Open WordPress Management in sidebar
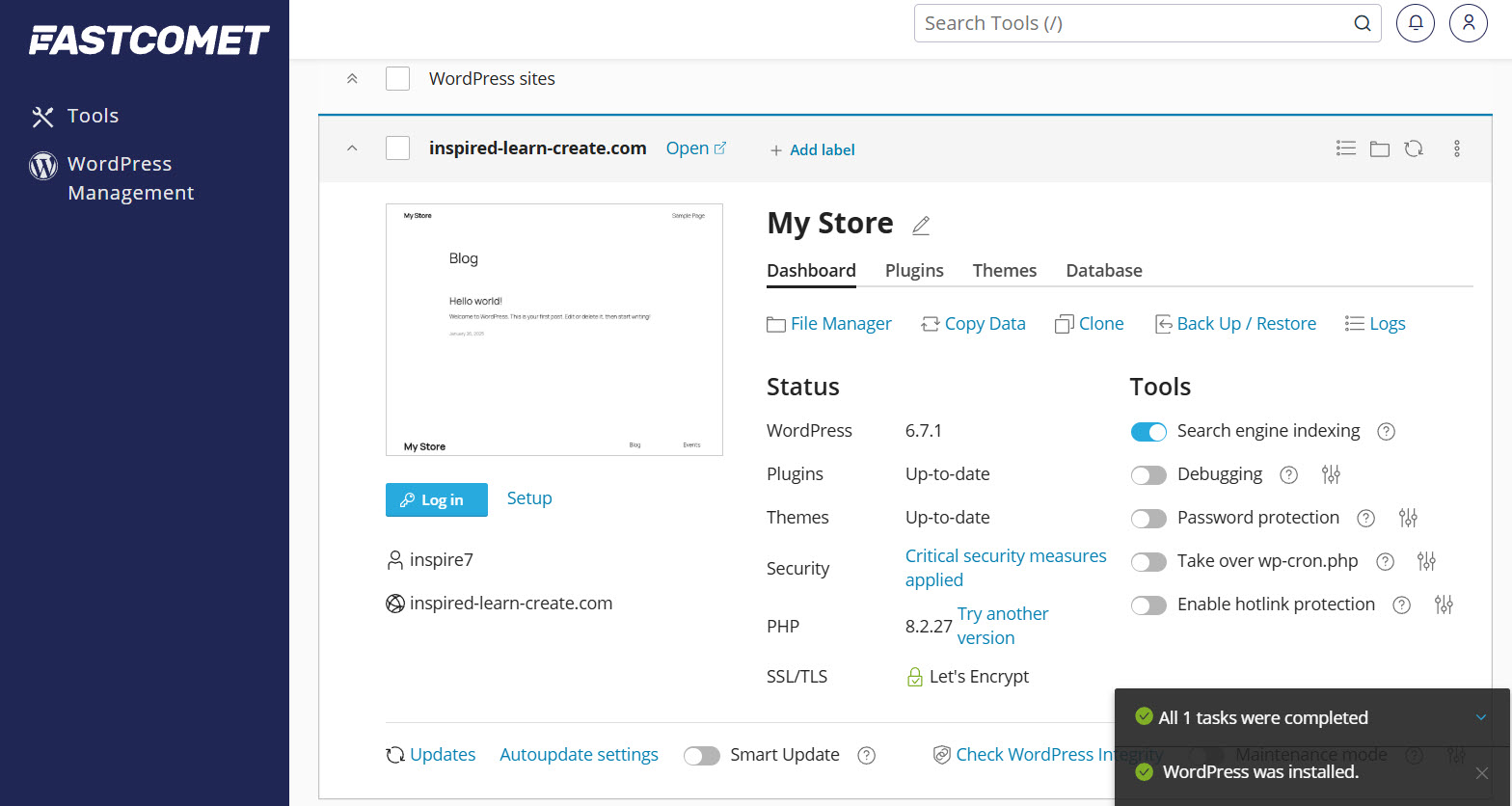 coord(112,178)
